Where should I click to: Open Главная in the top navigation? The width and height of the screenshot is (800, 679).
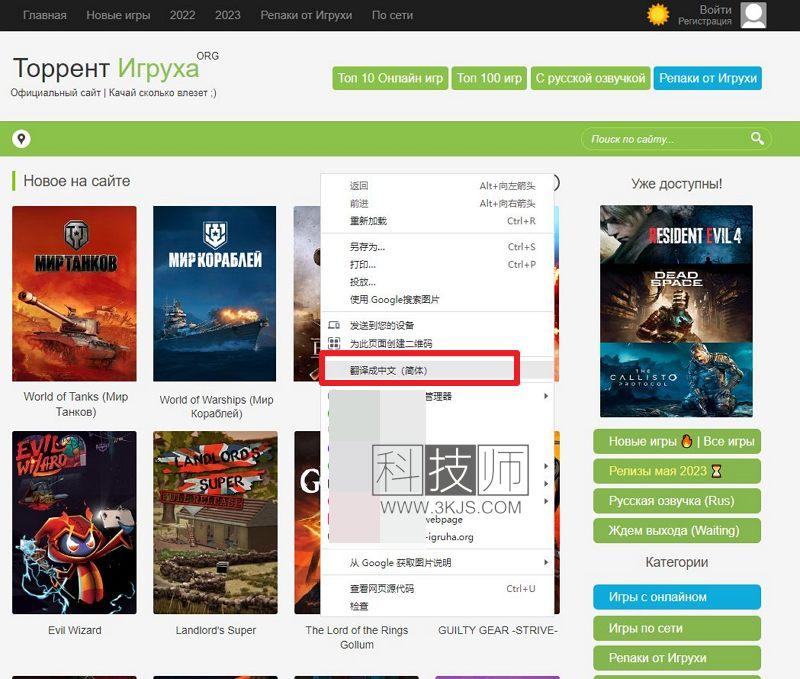[x=45, y=15]
